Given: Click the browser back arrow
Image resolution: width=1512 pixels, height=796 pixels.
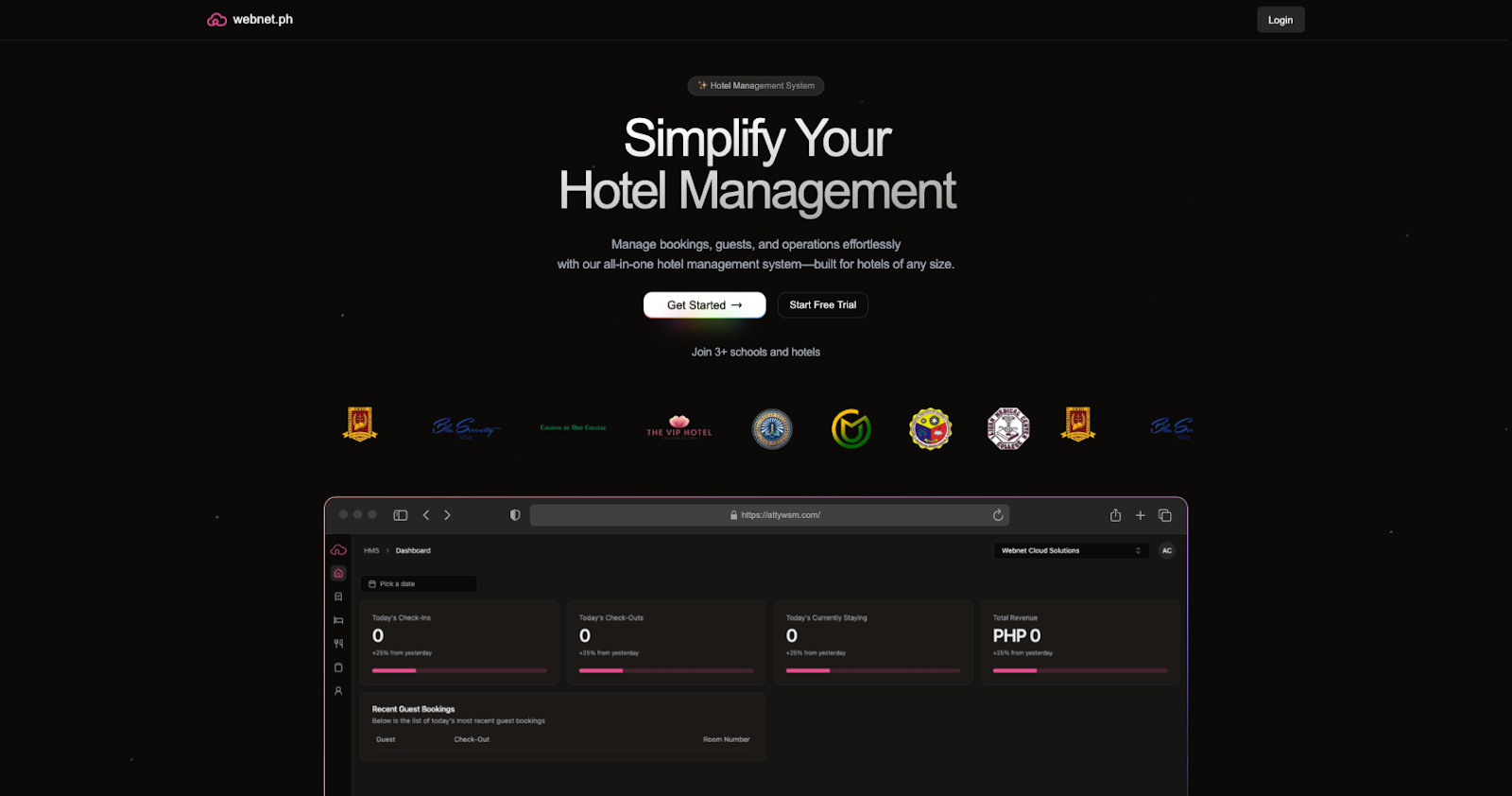Looking at the screenshot, I should pyautogui.click(x=426, y=515).
